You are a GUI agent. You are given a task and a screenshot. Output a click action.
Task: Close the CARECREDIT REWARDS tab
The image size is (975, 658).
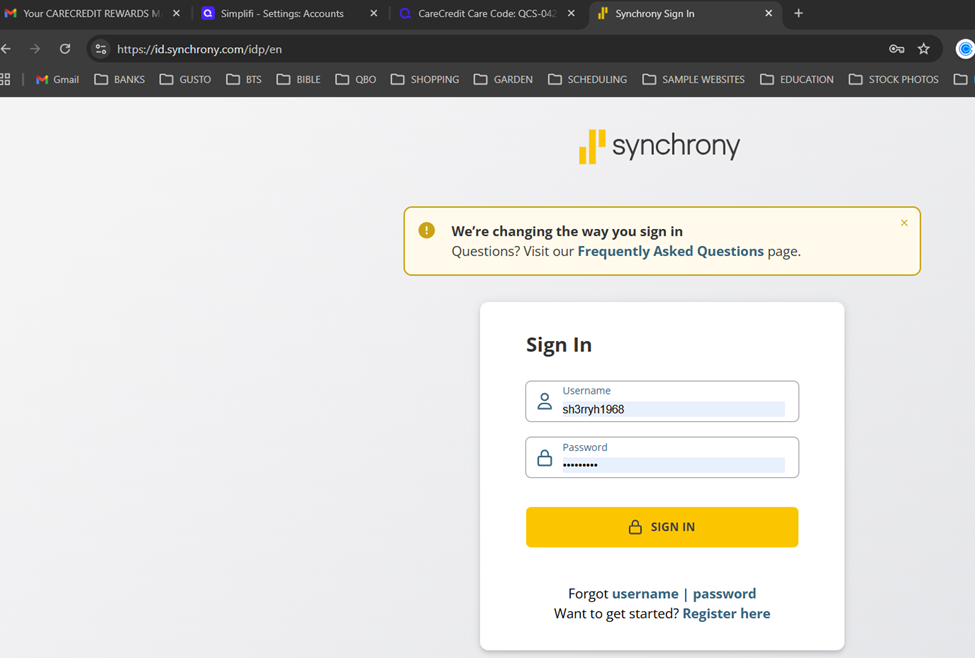coord(177,13)
